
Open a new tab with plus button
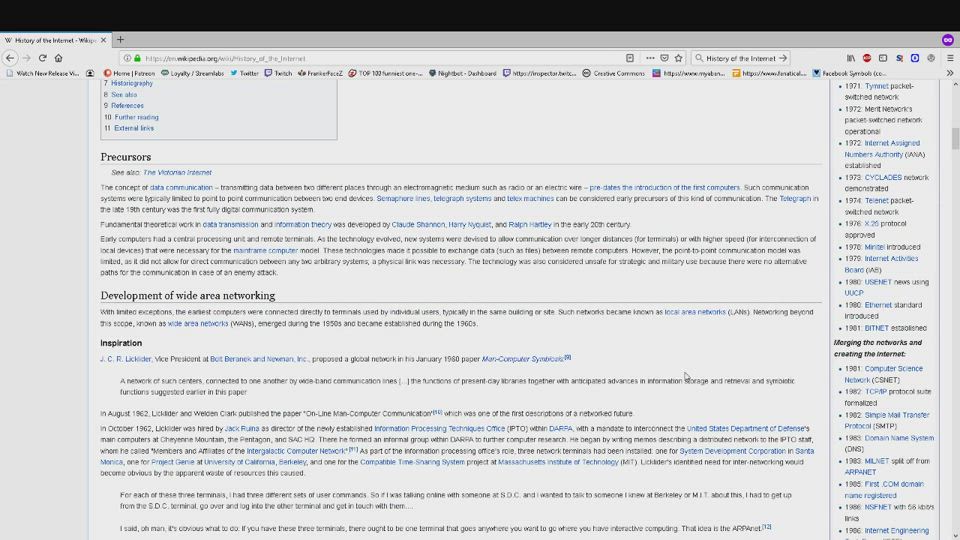point(120,40)
